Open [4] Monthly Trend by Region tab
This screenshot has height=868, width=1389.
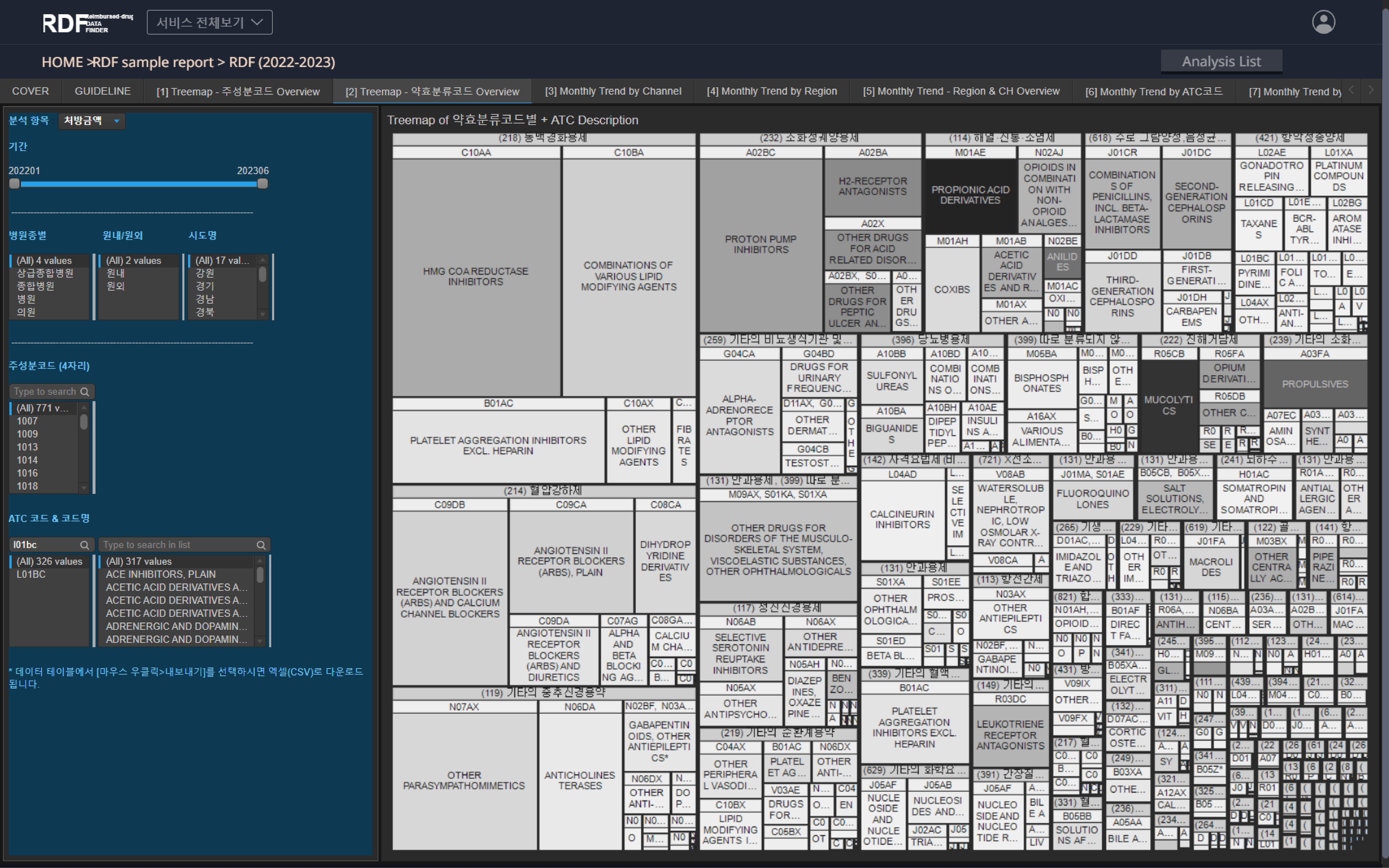click(x=772, y=91)
